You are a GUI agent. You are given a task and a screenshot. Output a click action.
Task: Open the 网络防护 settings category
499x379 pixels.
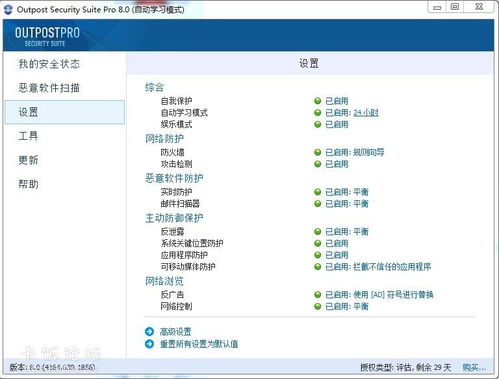coord(164,138)
